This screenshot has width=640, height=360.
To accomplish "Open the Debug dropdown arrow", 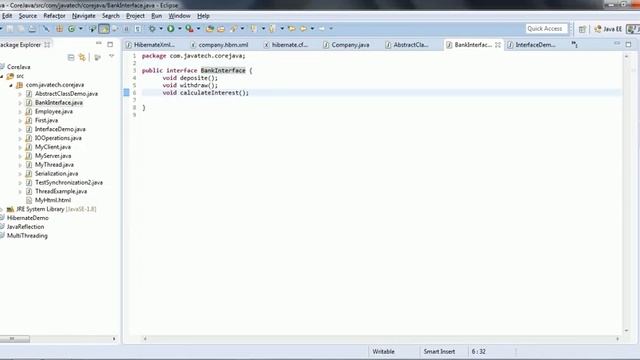I will [x=161, y=29].
